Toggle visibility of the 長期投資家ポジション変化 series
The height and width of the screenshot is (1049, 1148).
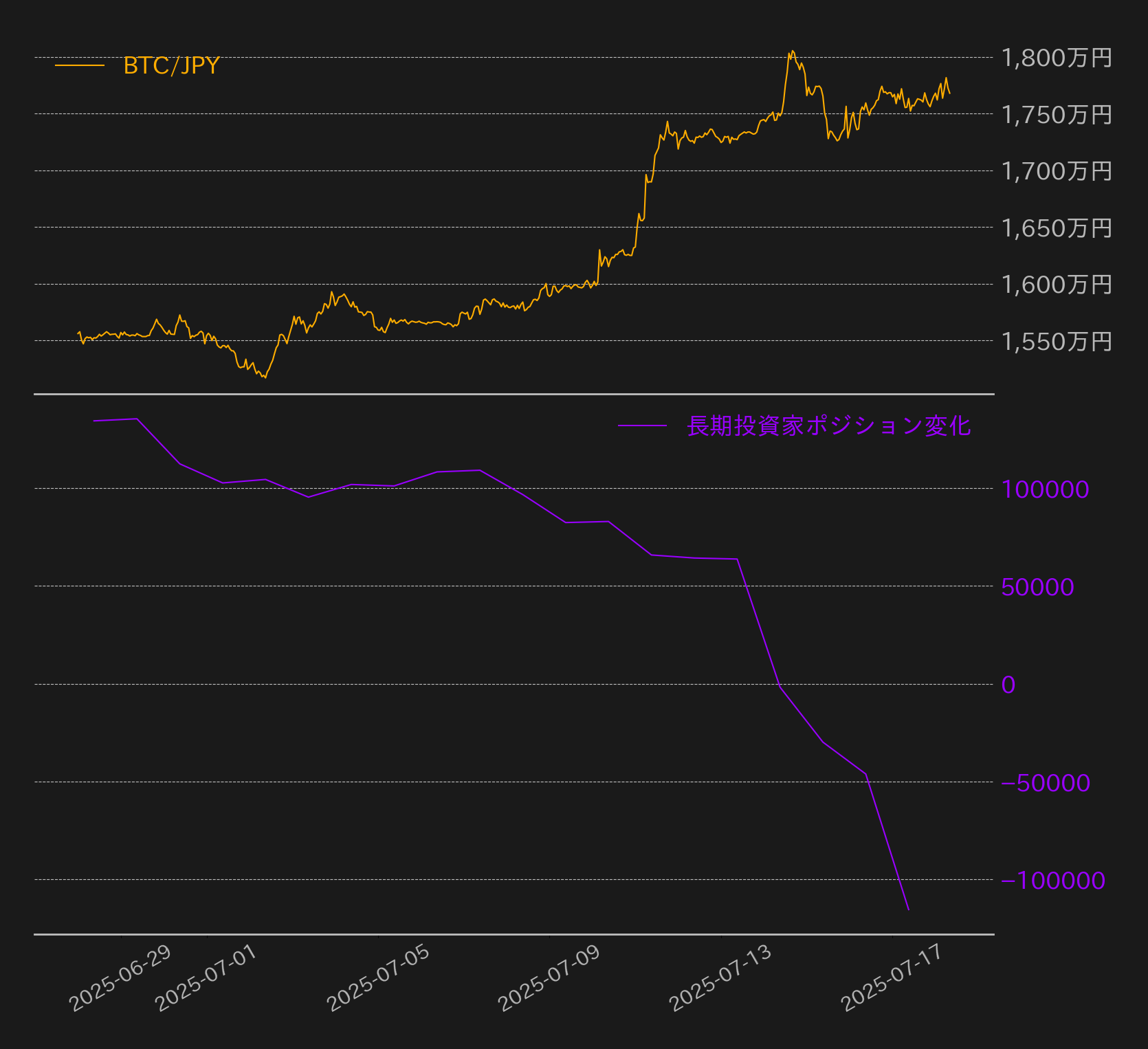(828, 425)
